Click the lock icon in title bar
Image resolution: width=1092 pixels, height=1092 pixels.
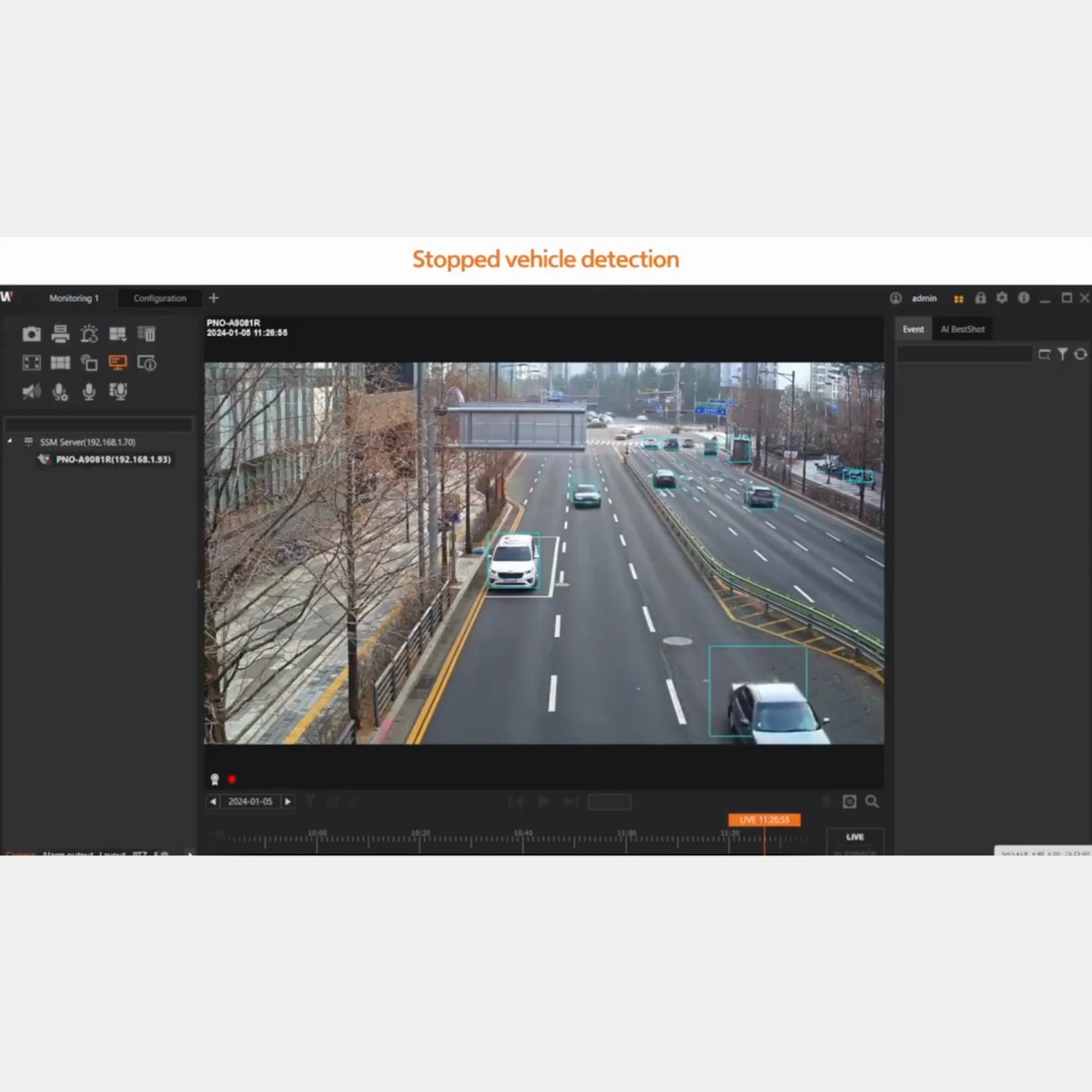point(980,298)
